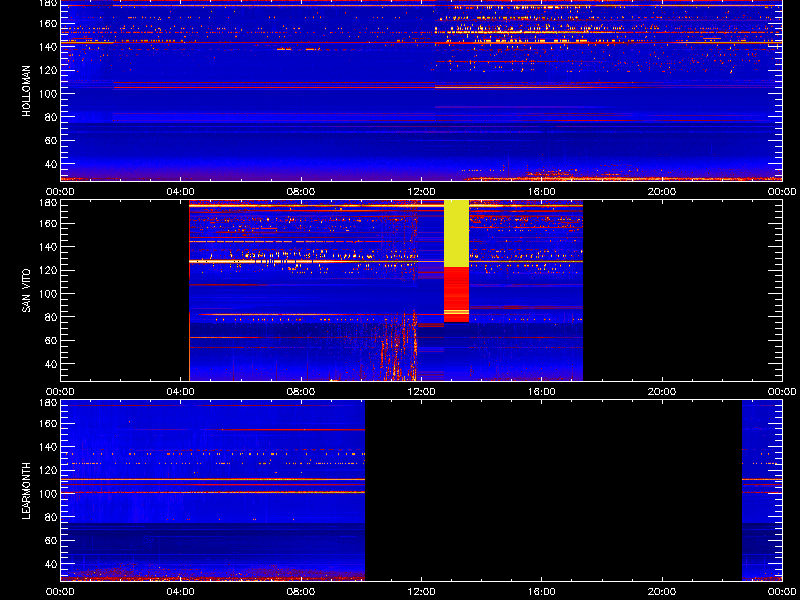The image size is (800, 600).
Task: Select the 12:00 tick label under Holloman plot
Action: click(421, 192)
